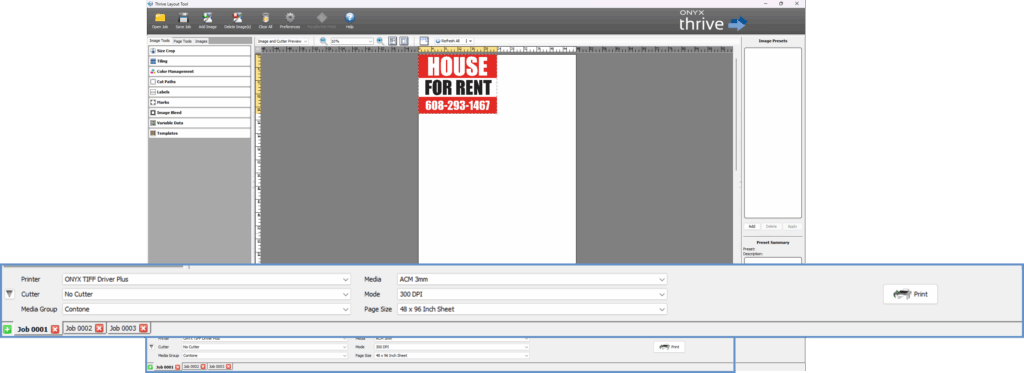
Task: Open the 10% zoom level dropdown
Action: 351,41
